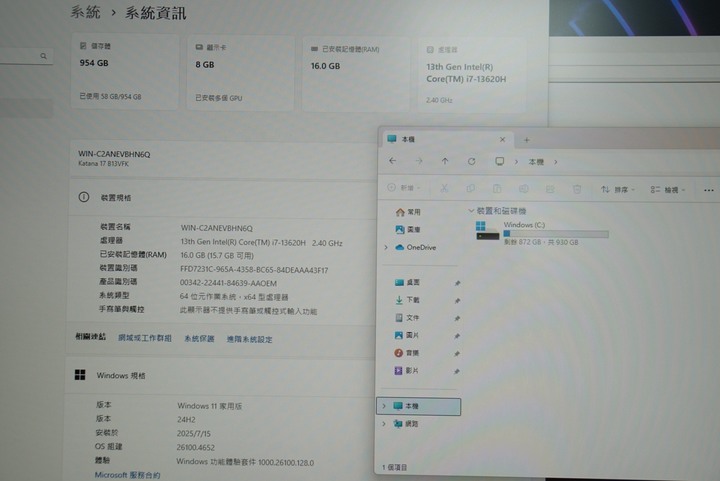The image size is (720, 481).
Task: Close the 本機 tab
Action: tap(502, 140)
